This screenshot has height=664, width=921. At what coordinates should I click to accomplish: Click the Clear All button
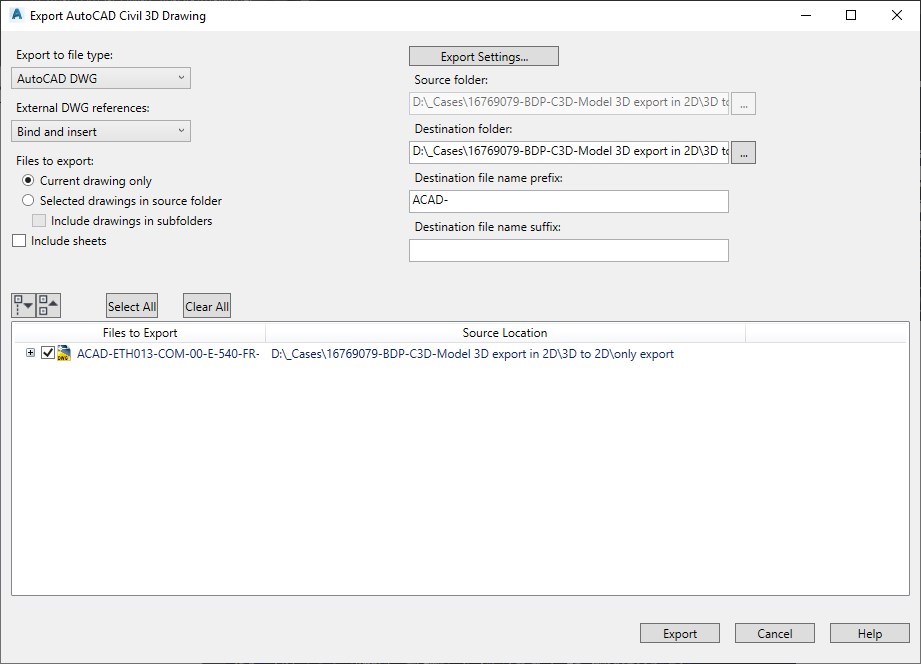pyautogui.click(x=206, y=305)
